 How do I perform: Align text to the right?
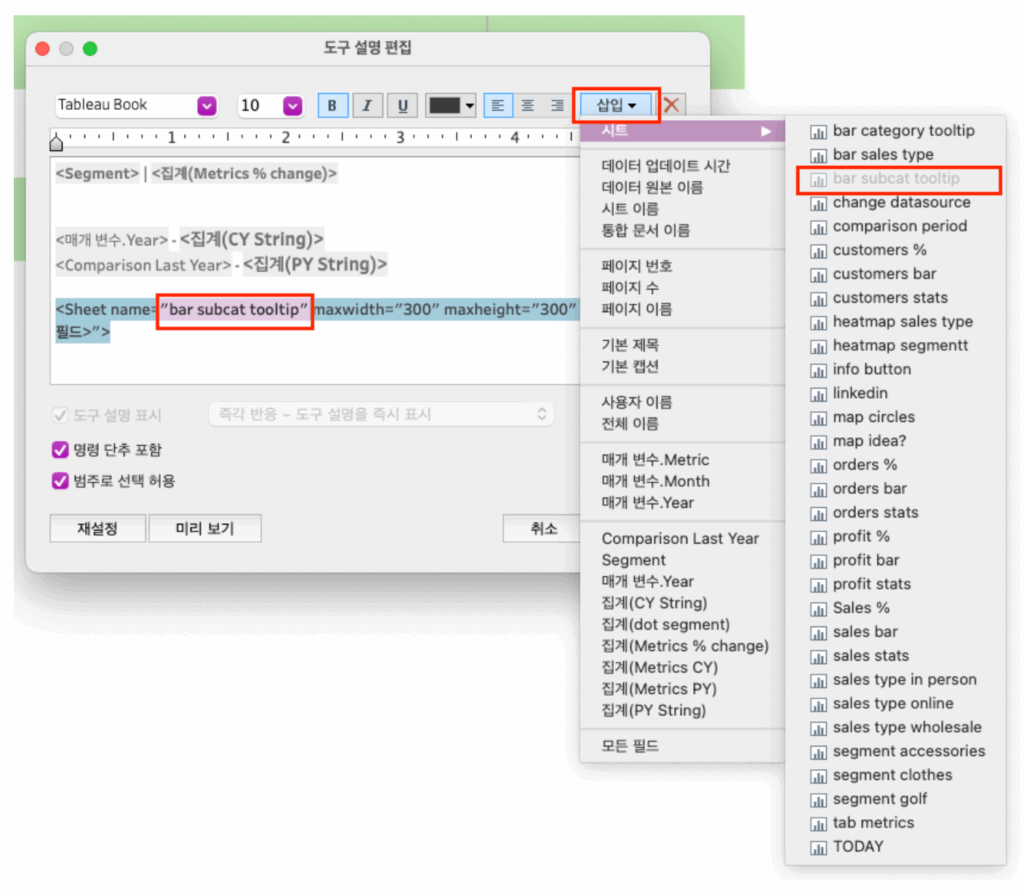[x=557, y=106]
